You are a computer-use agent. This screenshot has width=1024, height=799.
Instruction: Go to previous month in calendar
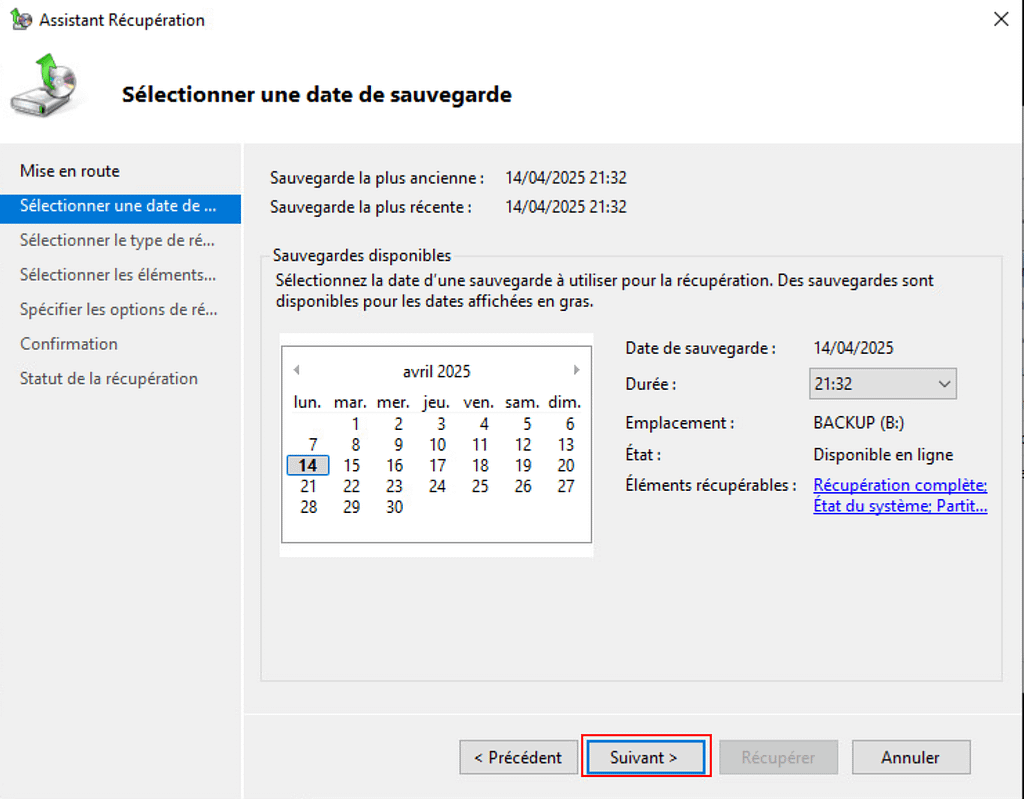click(x=296, y=370)
